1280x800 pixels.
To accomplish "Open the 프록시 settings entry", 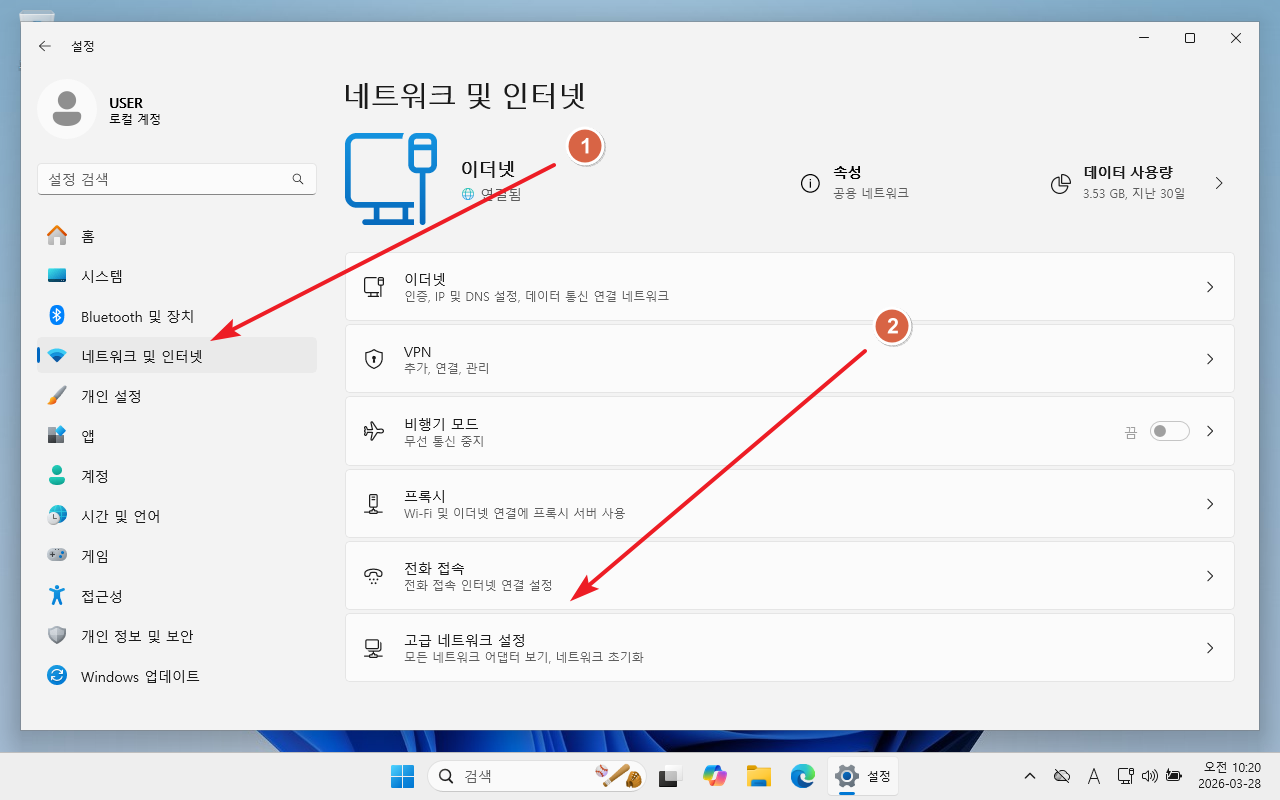I will tap(789, 504).
